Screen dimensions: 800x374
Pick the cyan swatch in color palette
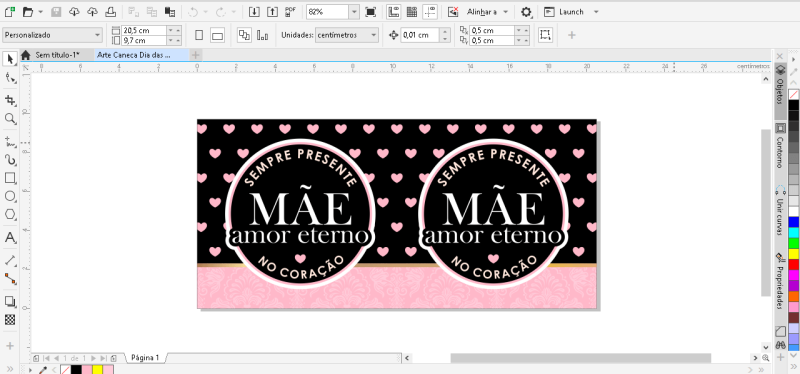(x=793, y=232)
